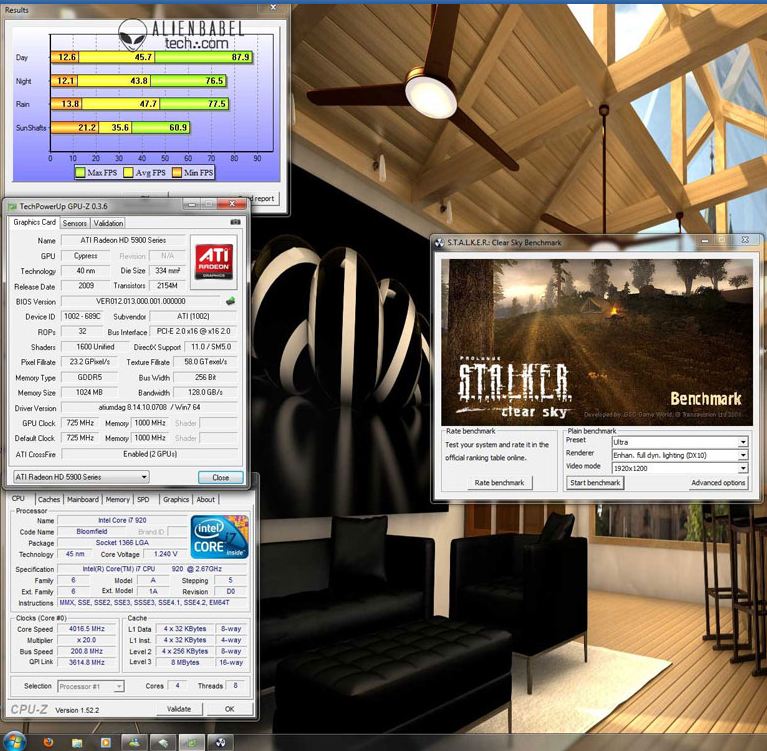Click the Rate benchmark button

pos(499,483)
